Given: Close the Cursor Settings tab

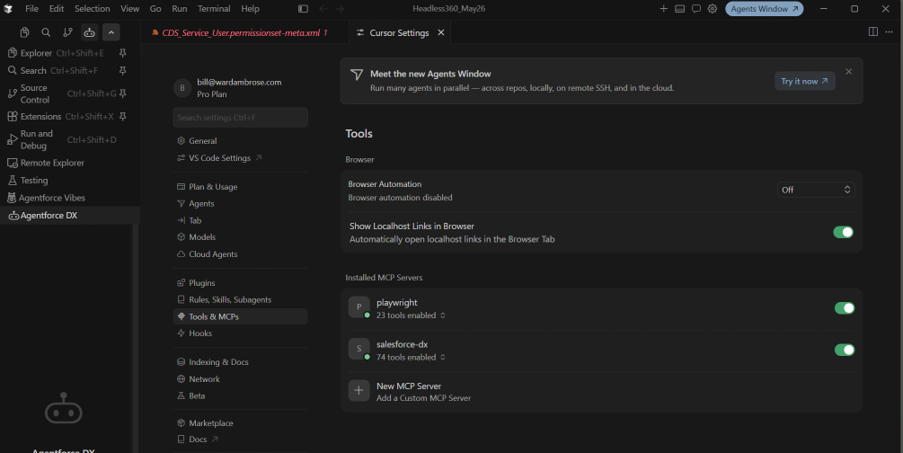Looking at the screenshot, I should (441, 33).
